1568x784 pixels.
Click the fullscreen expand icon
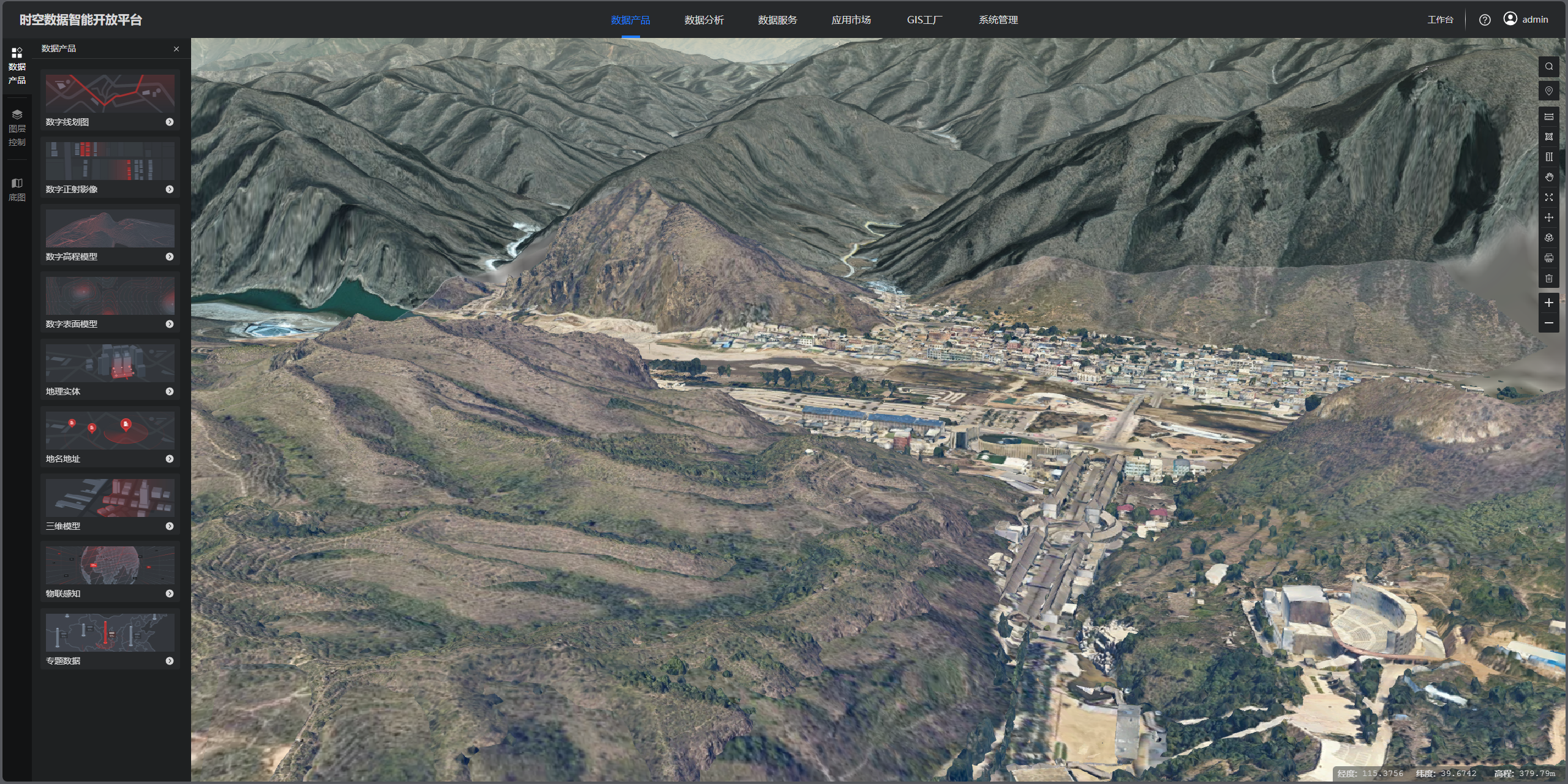(1548, 197)
